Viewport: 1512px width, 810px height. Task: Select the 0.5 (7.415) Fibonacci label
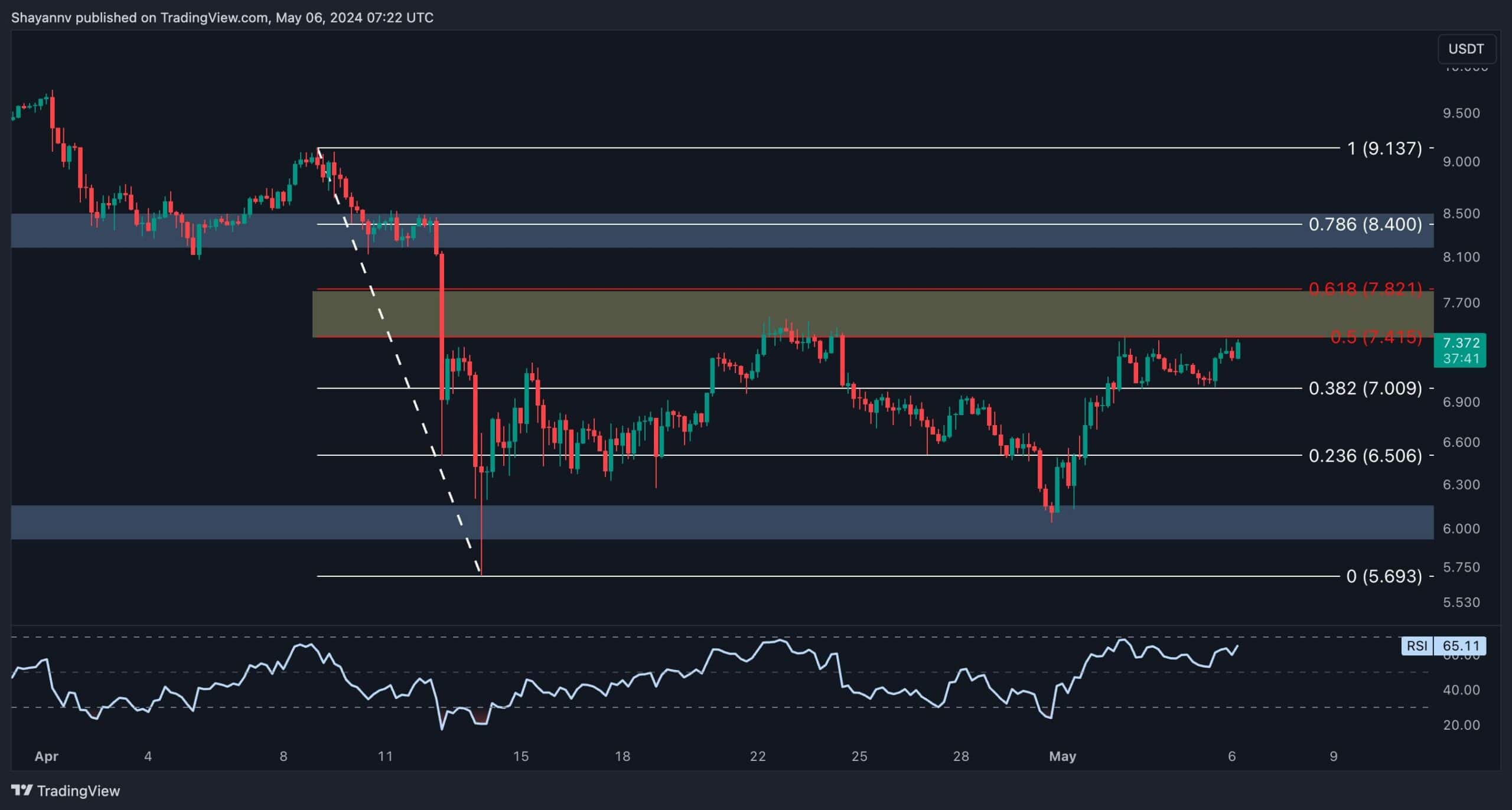coord(1376,337)
